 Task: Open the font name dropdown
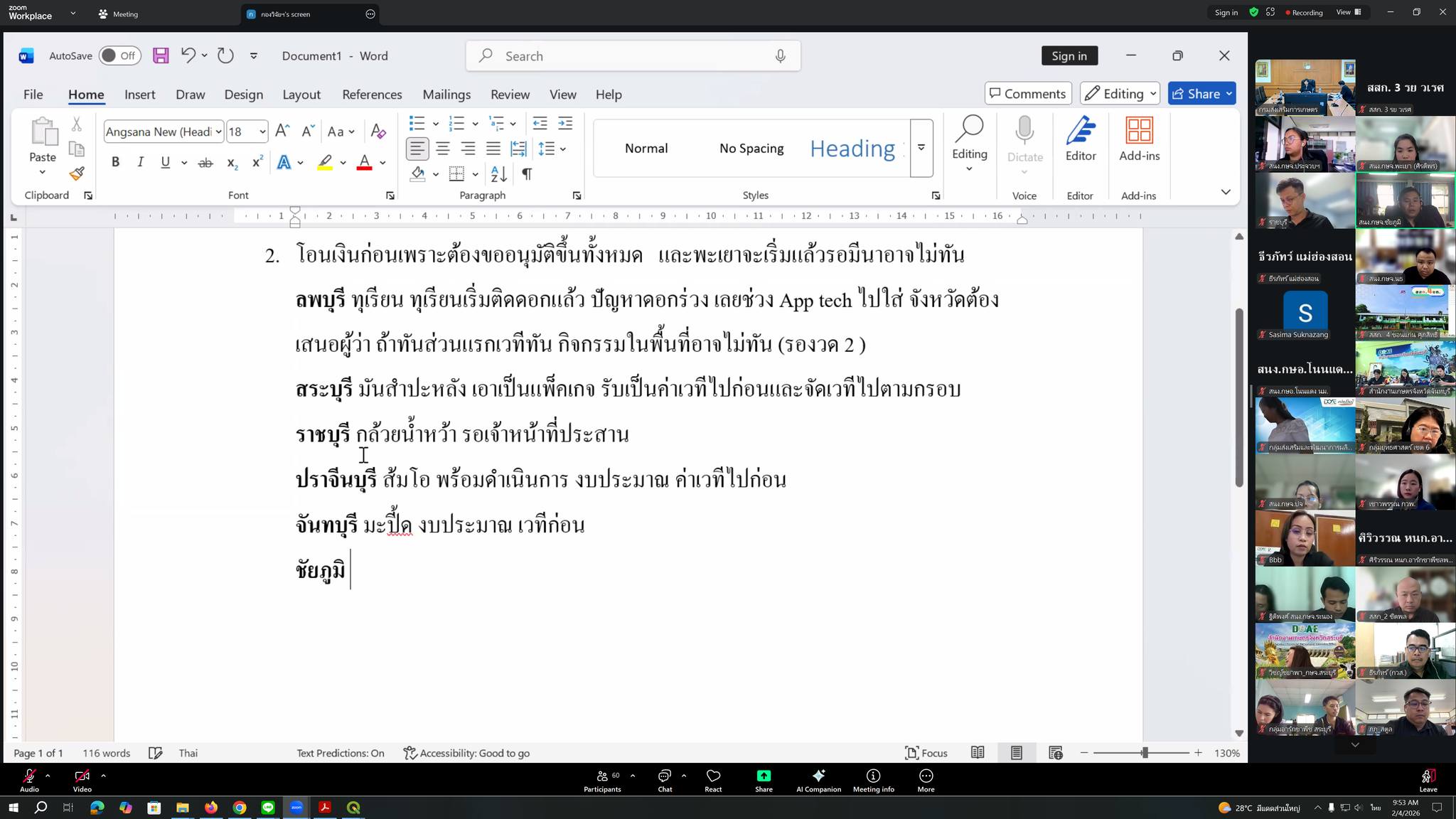pos(218,132)
